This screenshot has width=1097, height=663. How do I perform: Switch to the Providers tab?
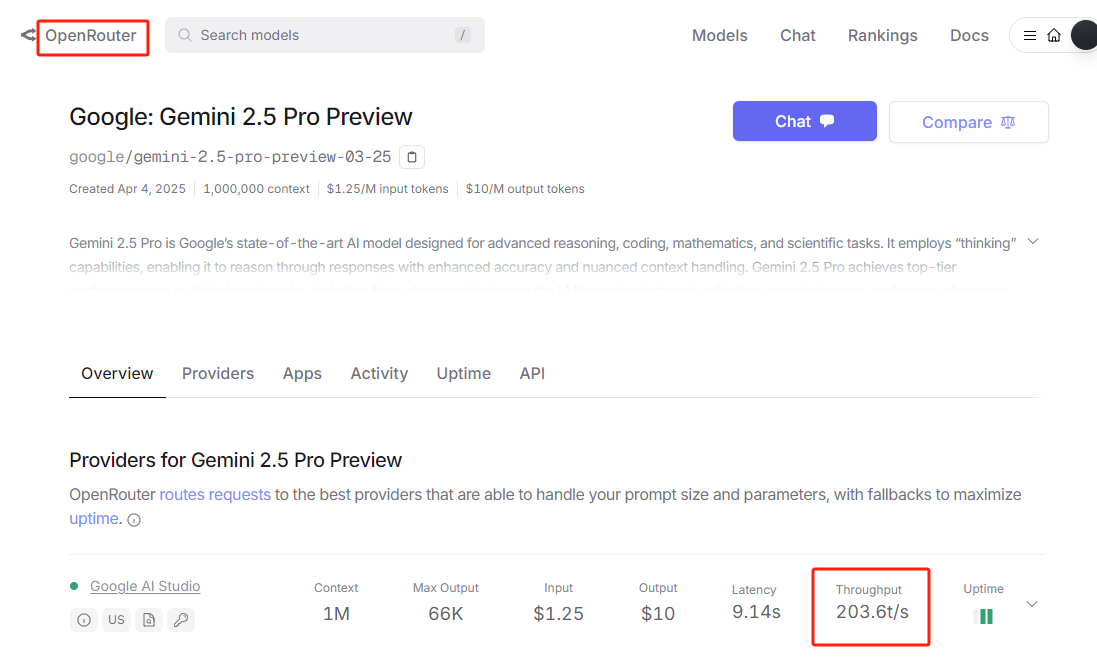[x=218, y=373]
